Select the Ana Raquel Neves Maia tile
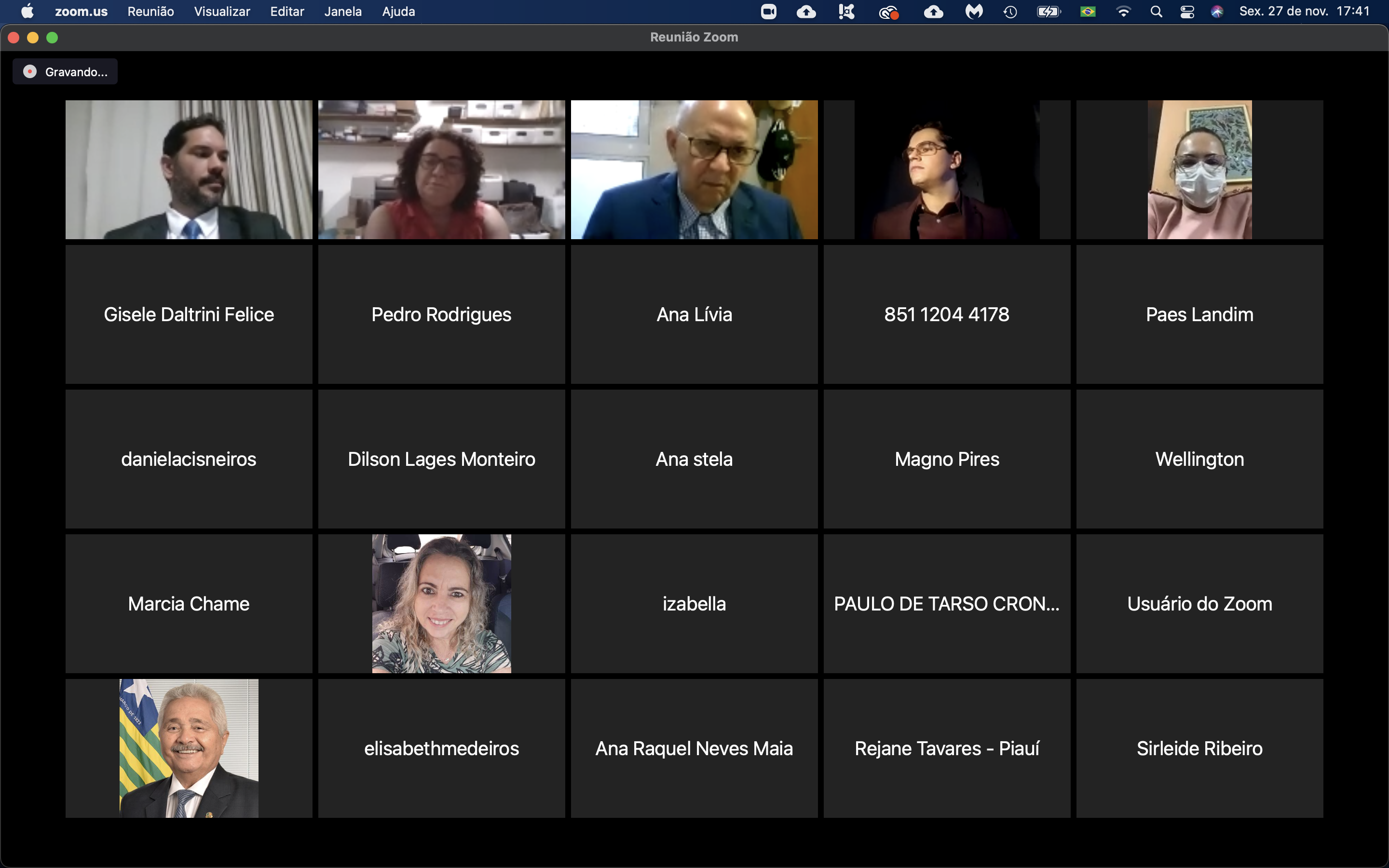The height and width of the screenshot is (868, 1389). point(694,748)
